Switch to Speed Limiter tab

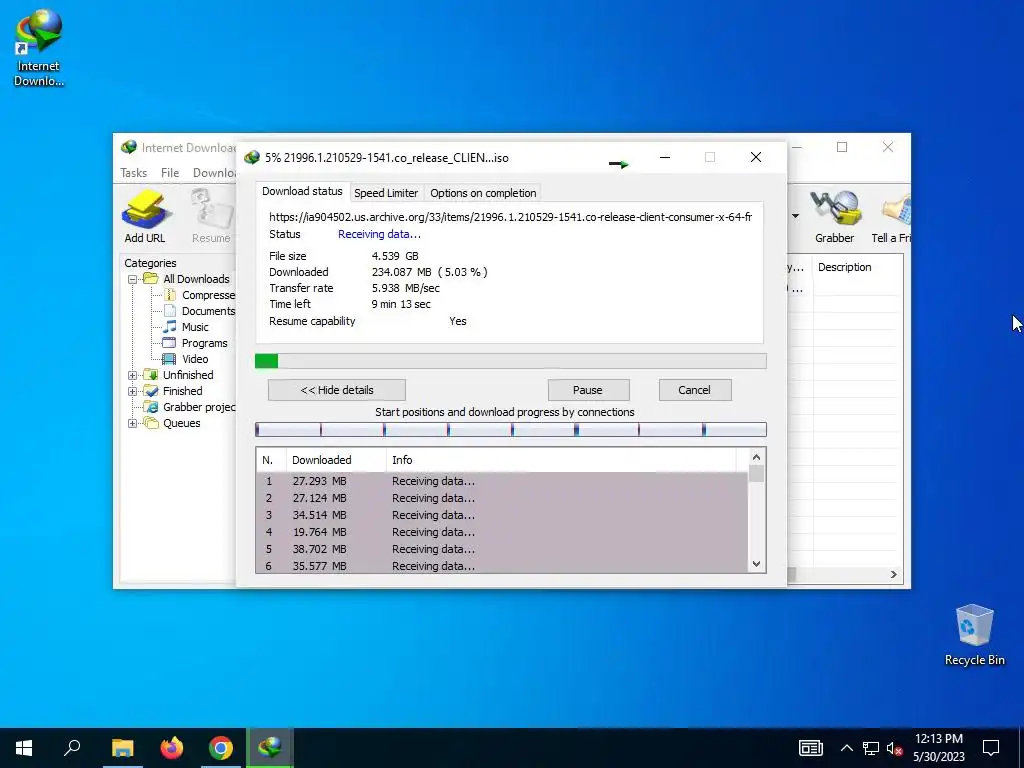(x=386, y=193)
